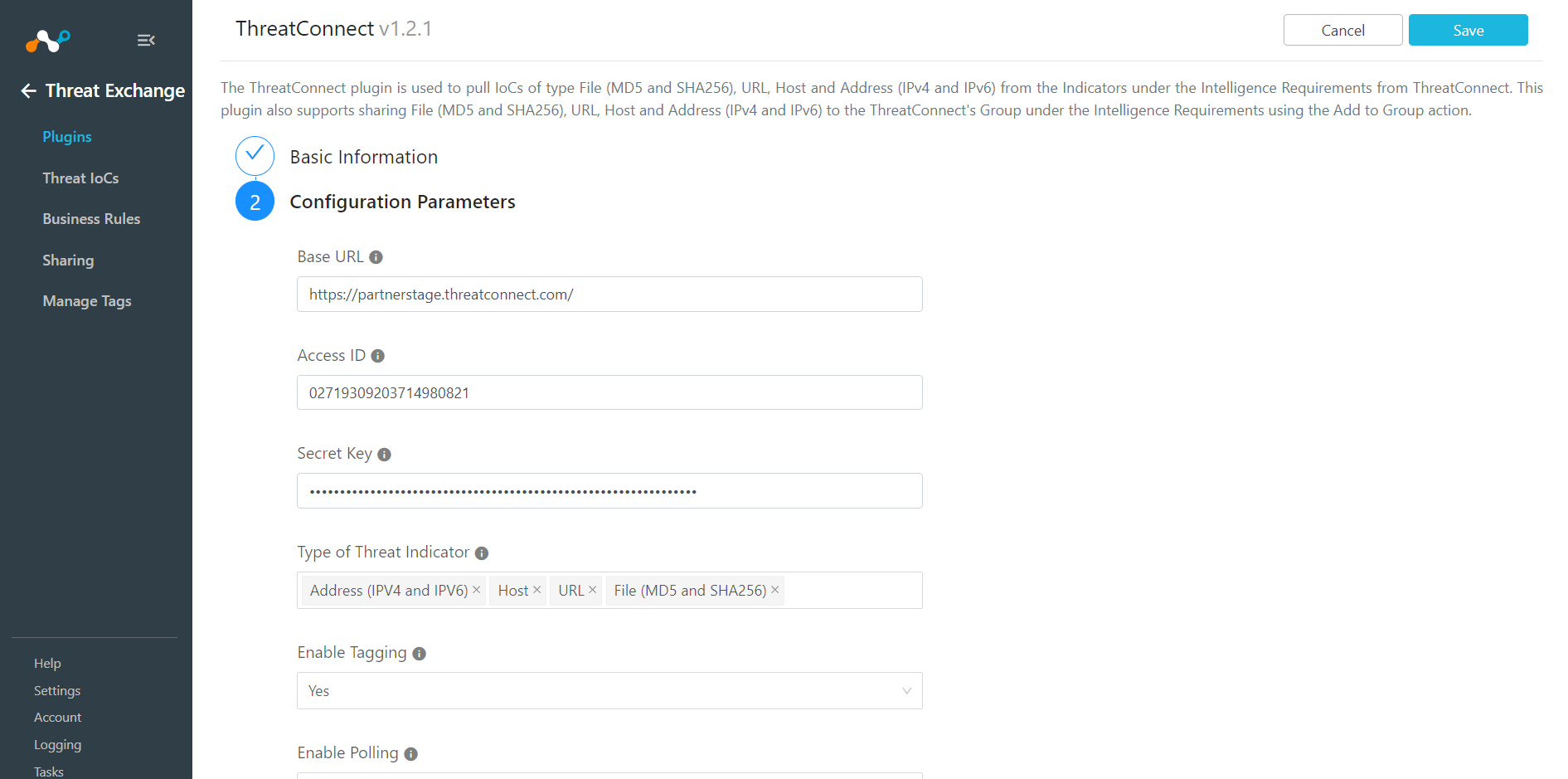Click the Save button

[x=1468, y=30]
